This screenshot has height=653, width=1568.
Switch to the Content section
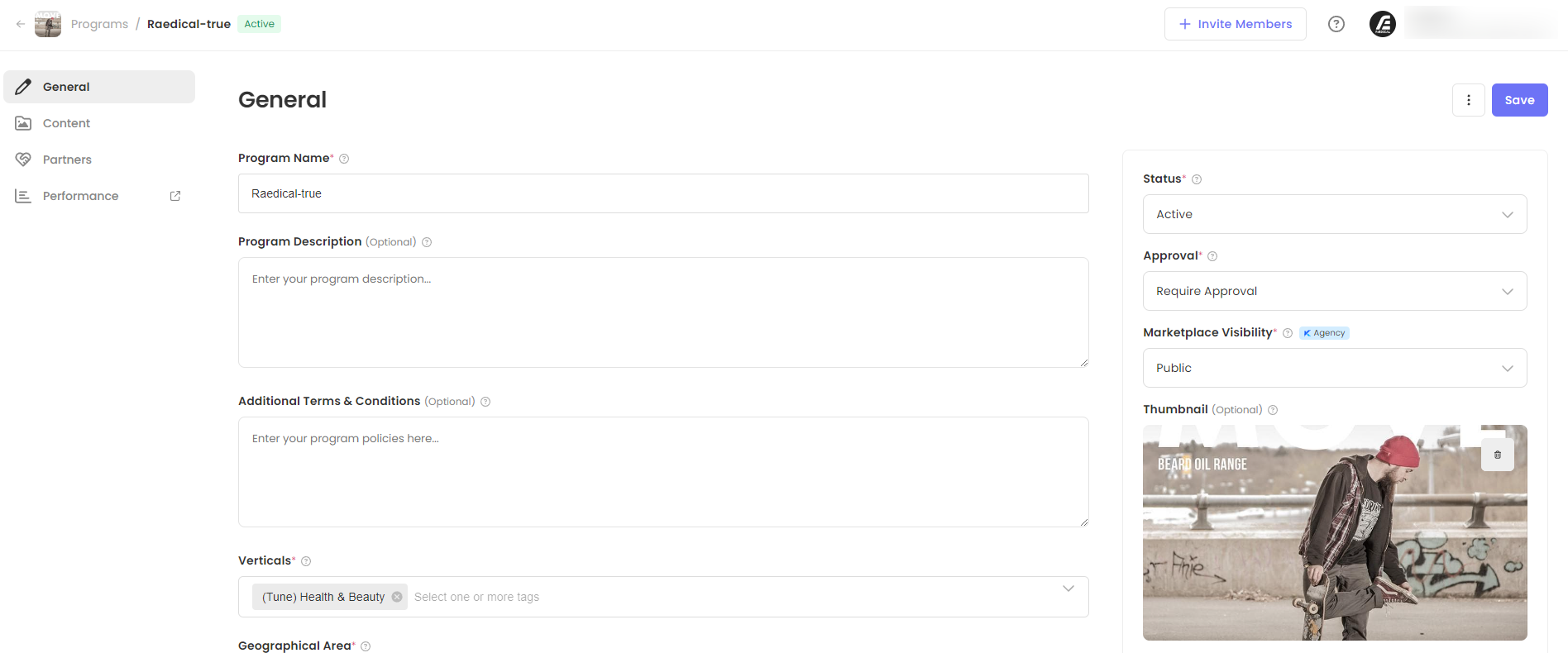point(66,123)
